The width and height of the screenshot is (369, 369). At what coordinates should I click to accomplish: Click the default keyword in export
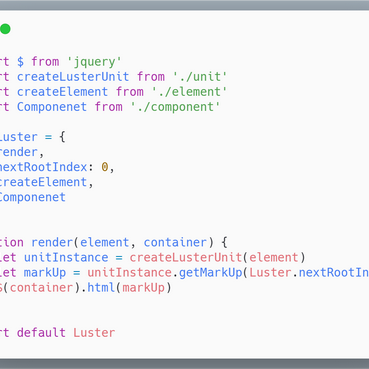pos(41,333)
